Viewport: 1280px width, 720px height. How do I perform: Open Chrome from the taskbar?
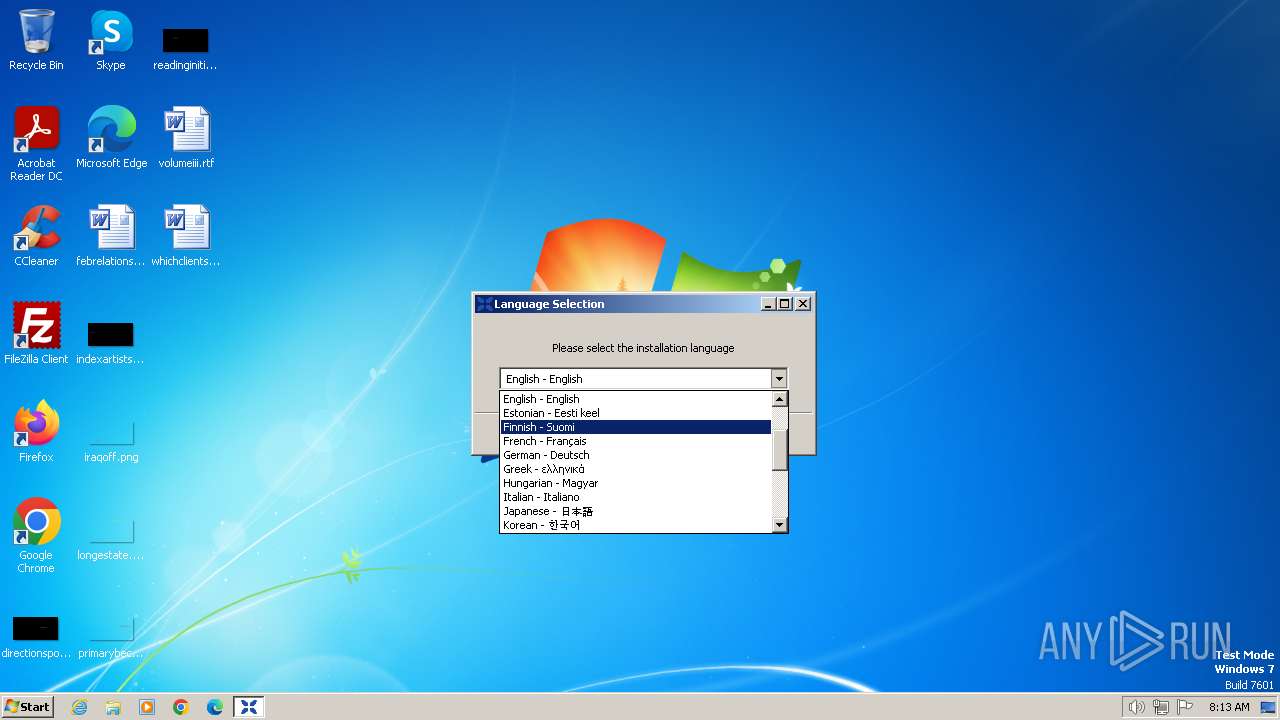tap(181, 707)
